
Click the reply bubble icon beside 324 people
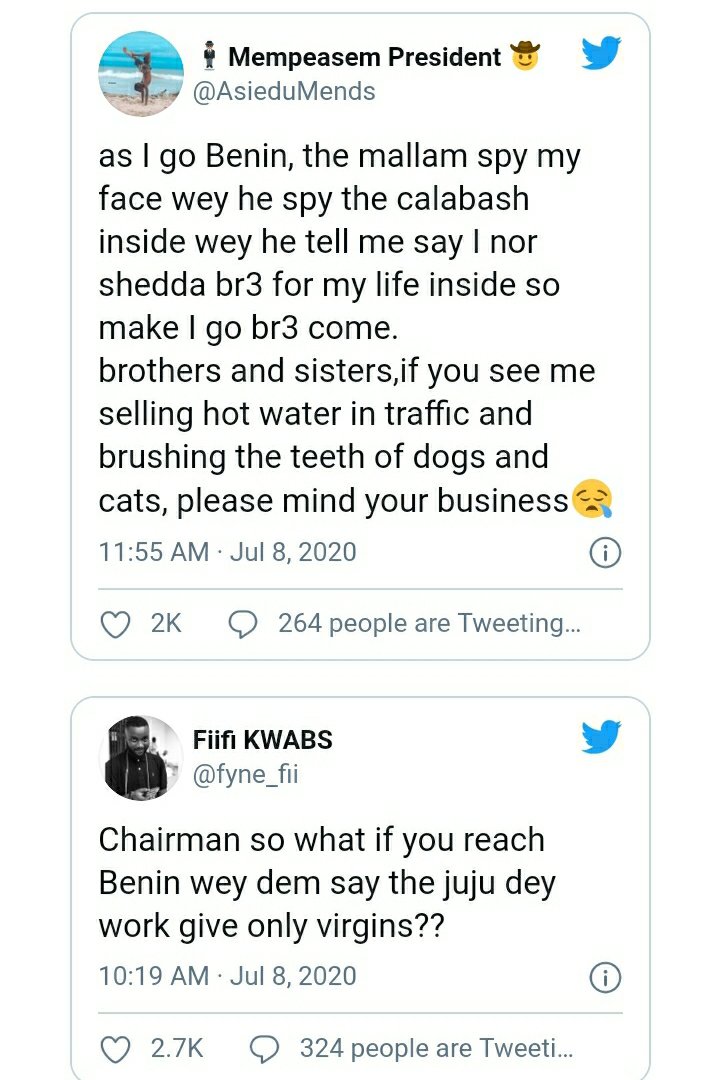click(x=265, y=1048)
